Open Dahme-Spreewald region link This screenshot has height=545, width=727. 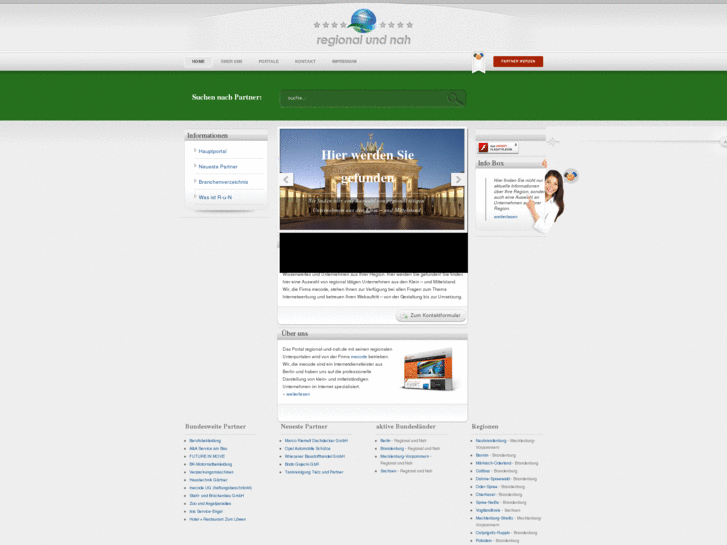tap(492, 479)
